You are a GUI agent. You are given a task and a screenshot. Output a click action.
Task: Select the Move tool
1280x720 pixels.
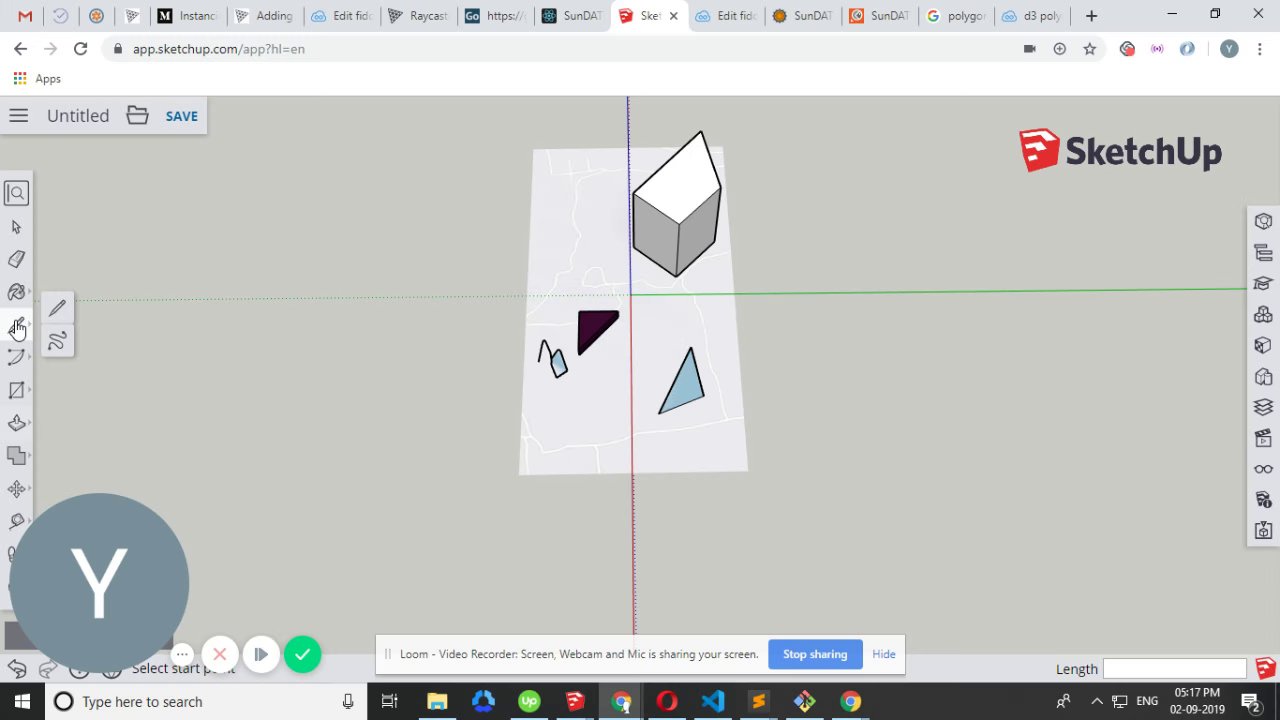16,489
